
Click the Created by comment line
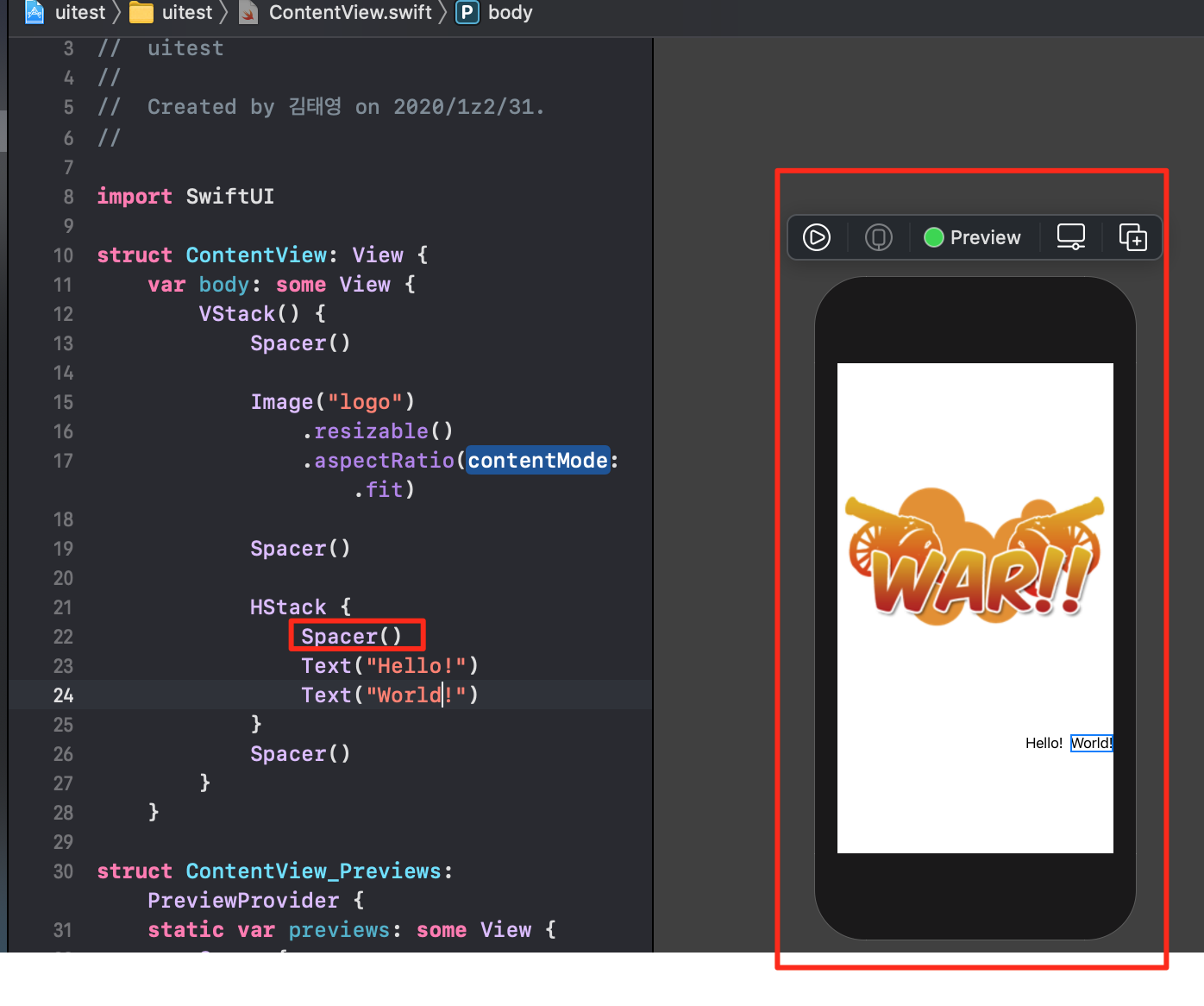click(321, 107)
